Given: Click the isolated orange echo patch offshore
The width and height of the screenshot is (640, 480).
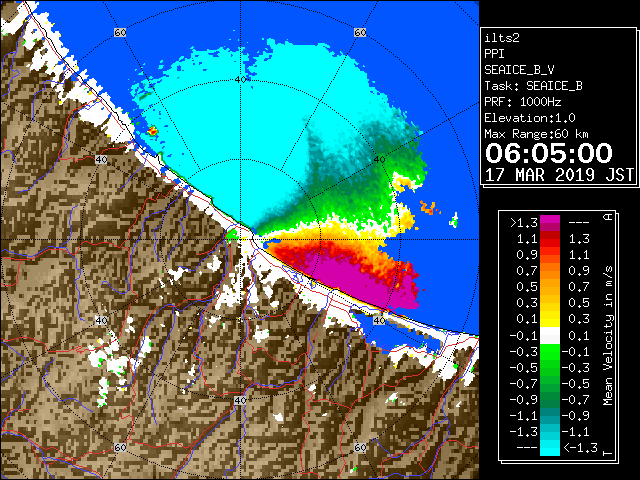Looking at the screenshot, I should pyautogui.click(x=429, y=207).
